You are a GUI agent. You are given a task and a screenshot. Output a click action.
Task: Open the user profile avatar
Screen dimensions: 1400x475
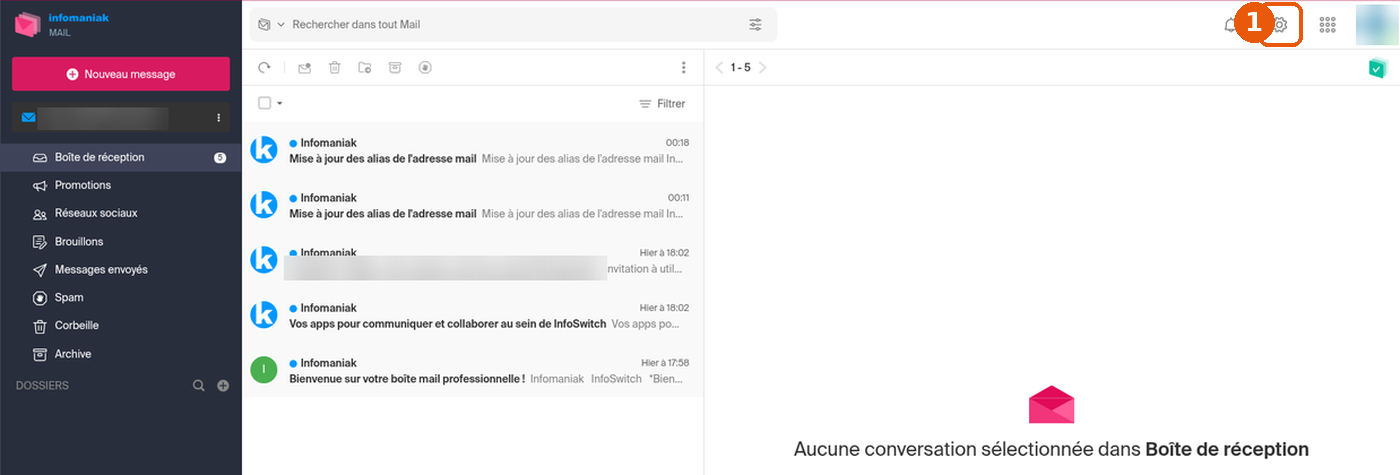click(x=1376, y=24)
